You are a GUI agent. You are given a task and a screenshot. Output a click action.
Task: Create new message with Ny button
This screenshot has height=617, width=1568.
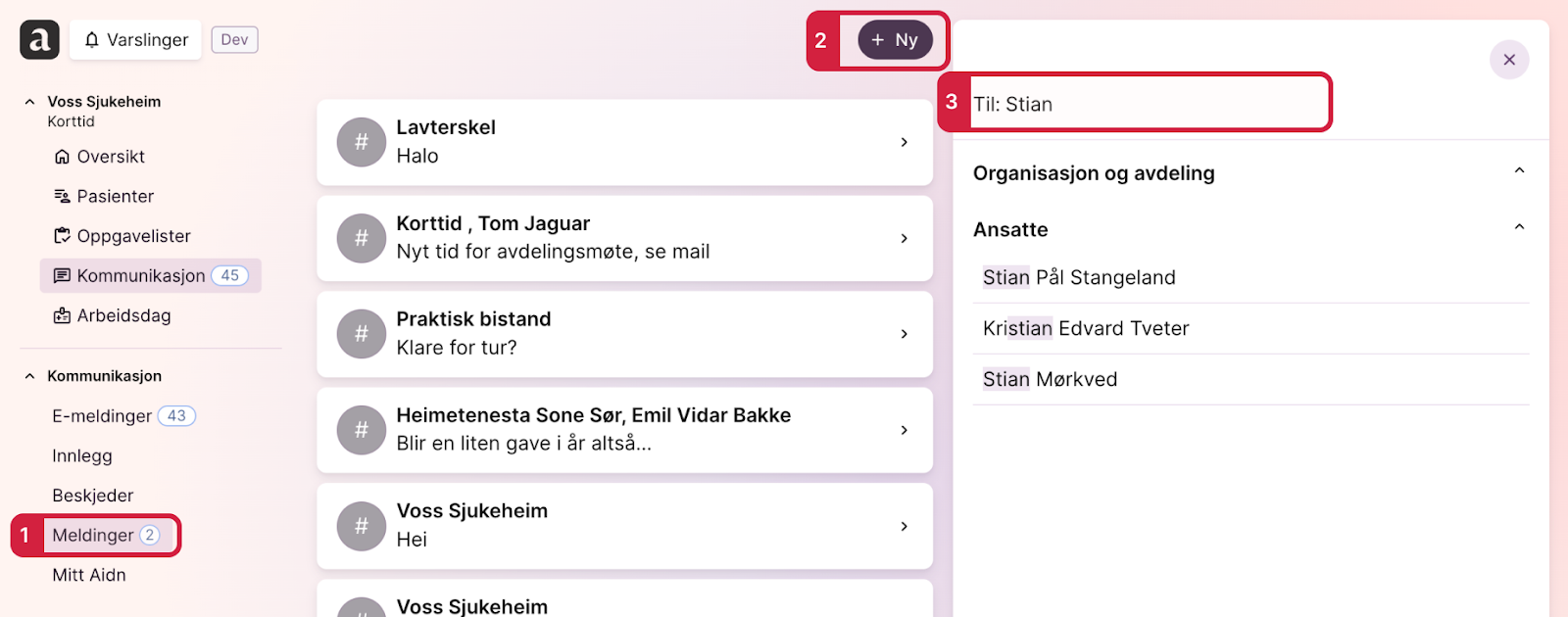pos(895,40)
